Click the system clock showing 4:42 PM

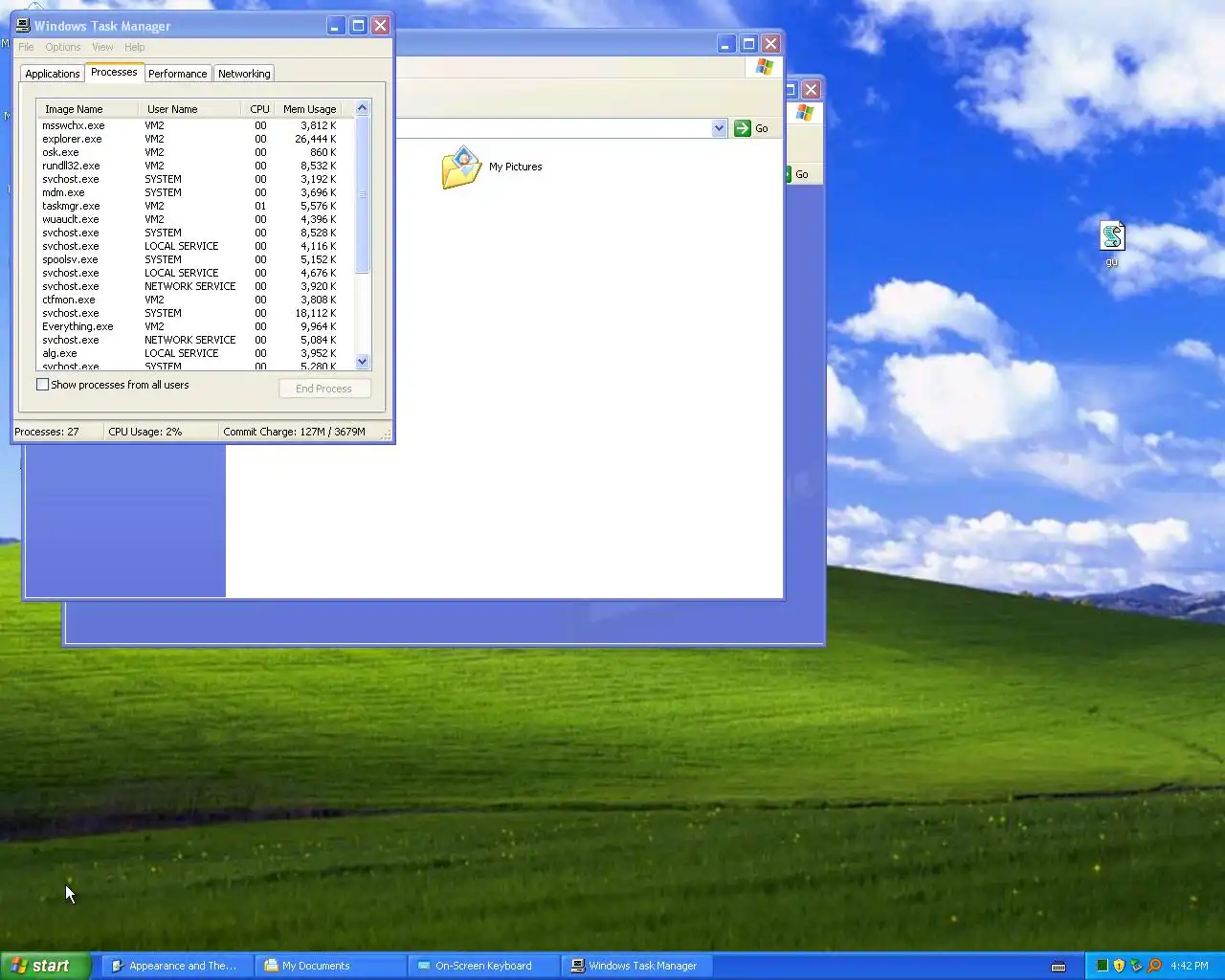coord(1189,966)
